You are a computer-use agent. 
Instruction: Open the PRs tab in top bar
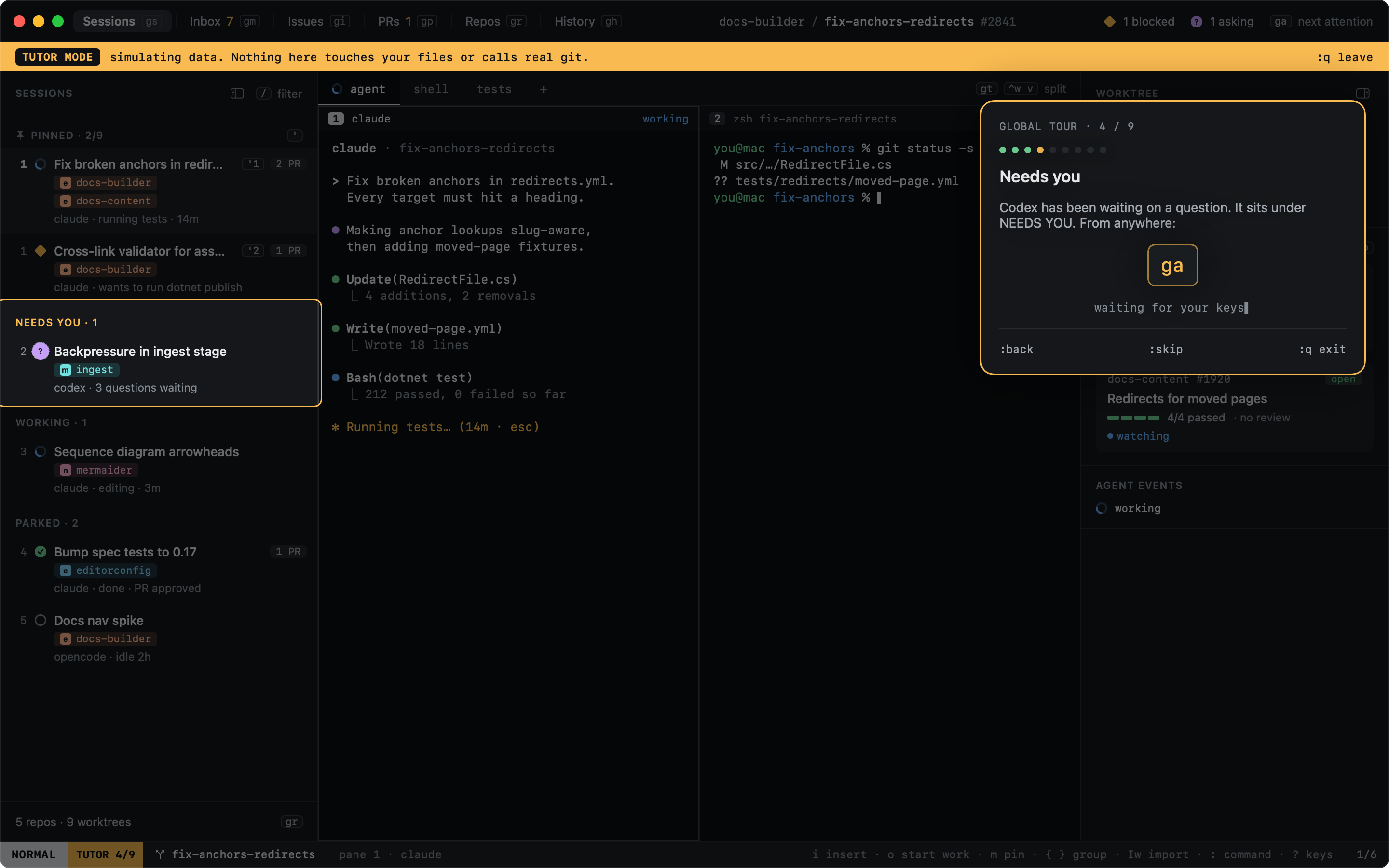pyautogui.click(x=407, y=21)
